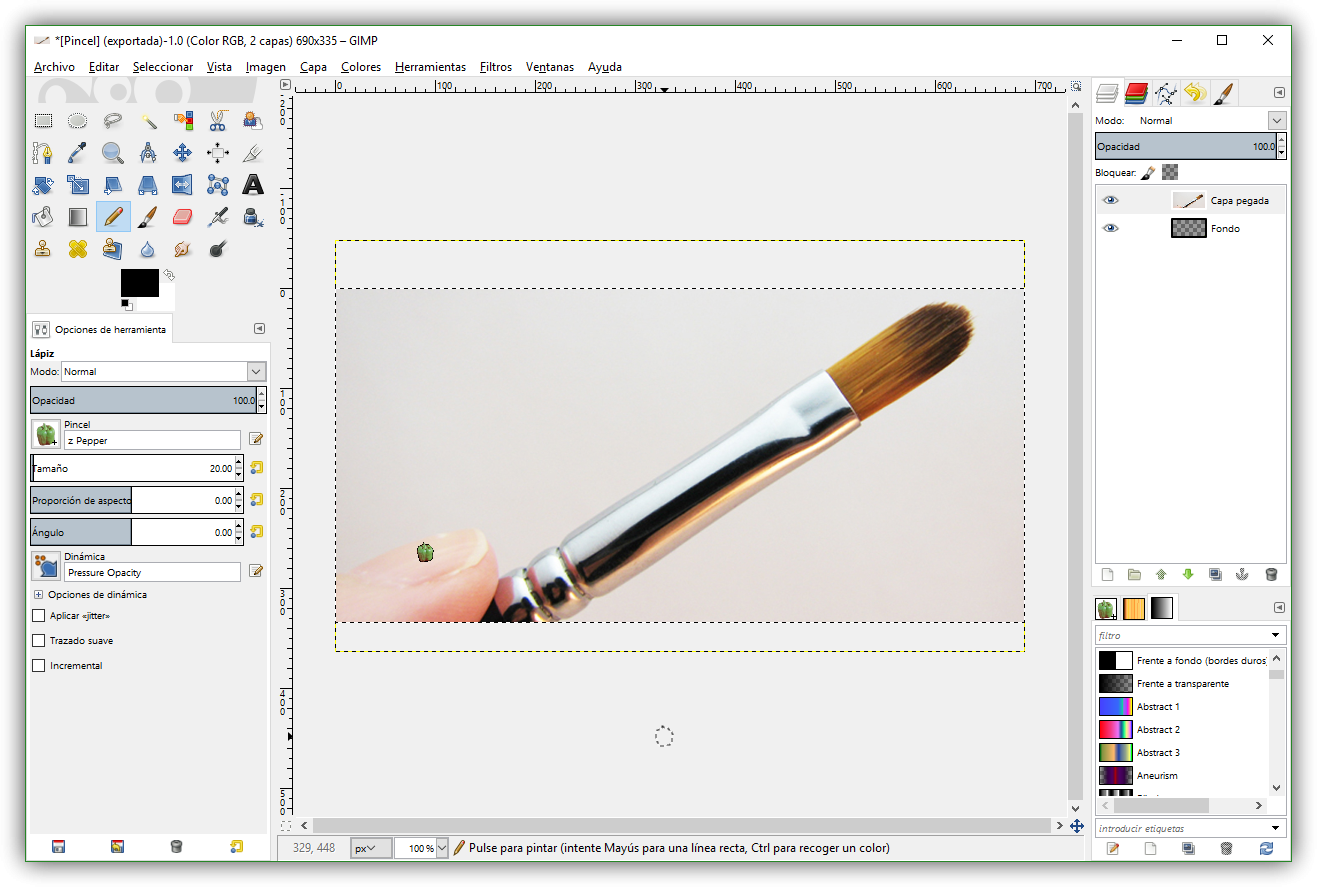Select the Bucket Fill tool
This screenshot has height=887, width=1317.
click(43, 216)
